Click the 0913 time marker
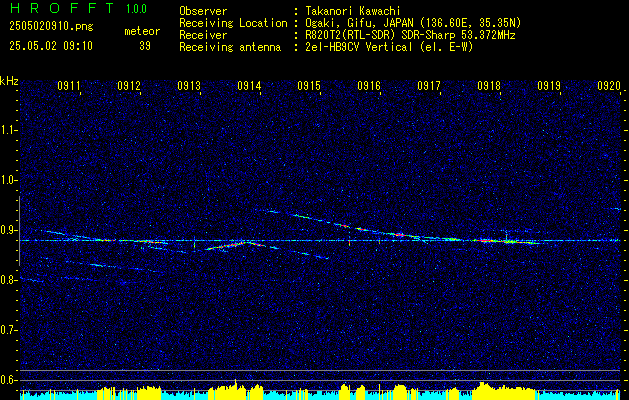The height and width of the screenshot is (400, 629). (189, 85)
